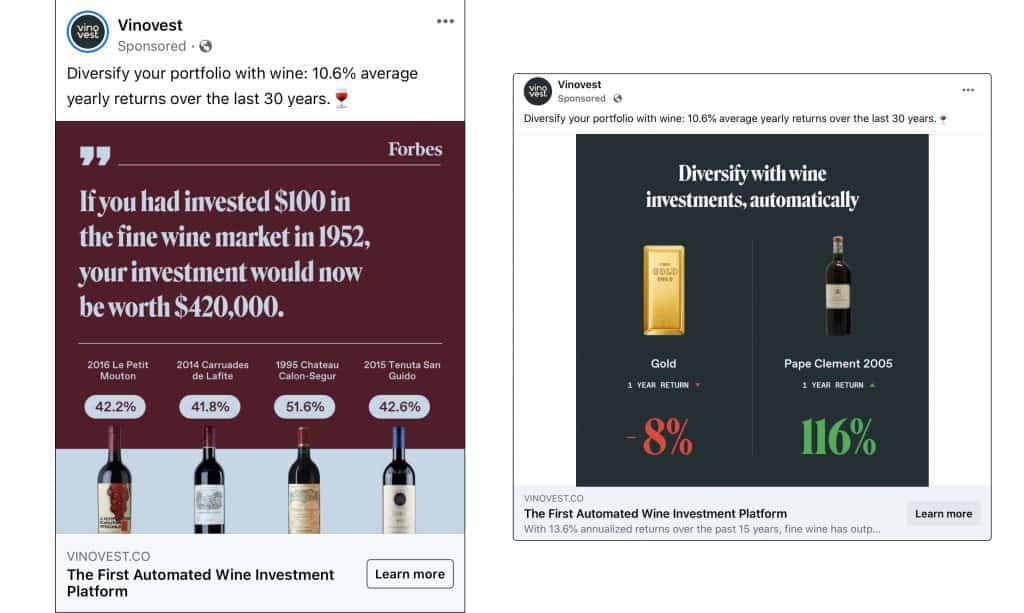Open the Vinovest page name in left ad
1024x613 pixels.
coord(150,25)
